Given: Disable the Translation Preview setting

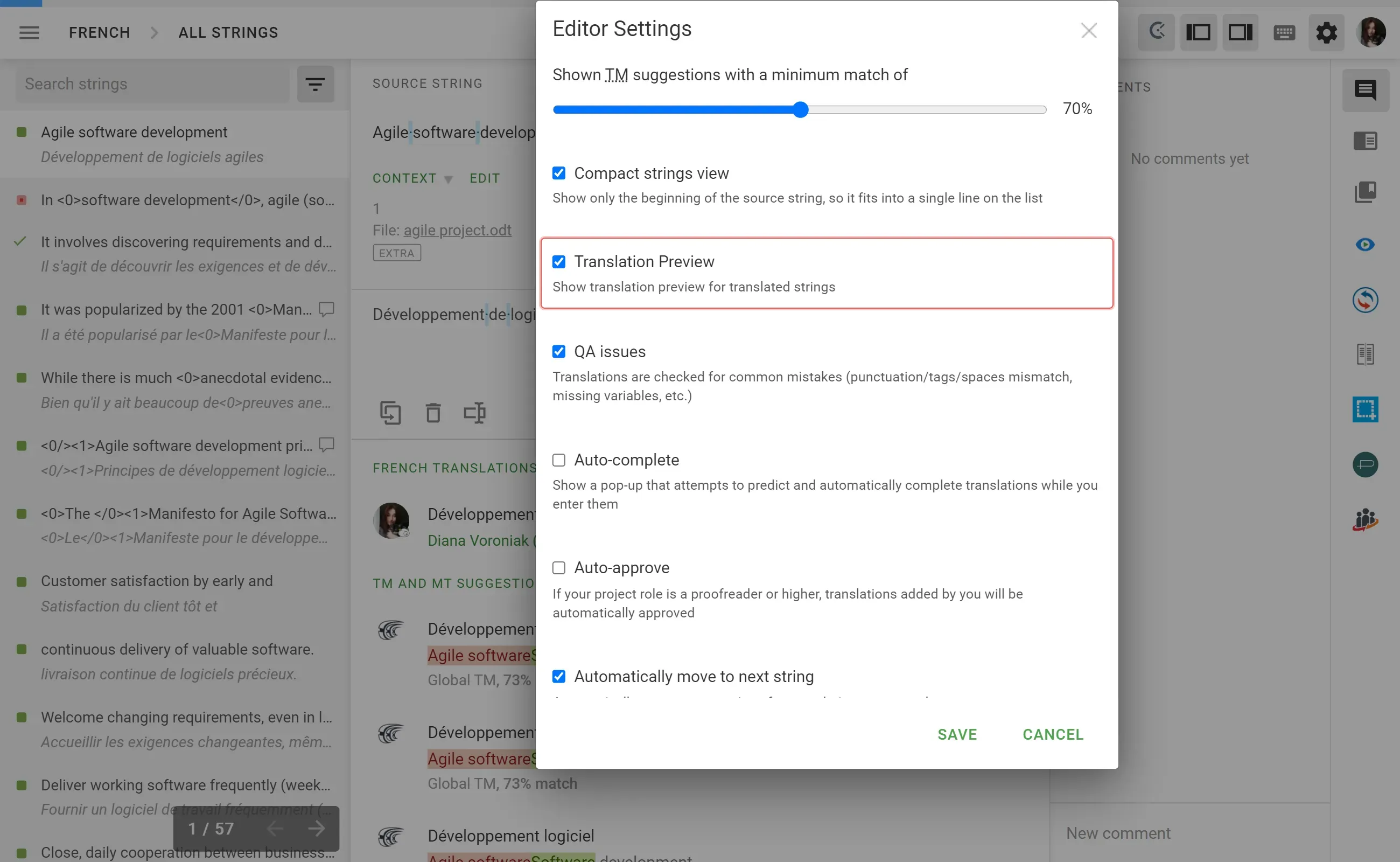Looking at the screenshot, I should click(x=558, y=261).
